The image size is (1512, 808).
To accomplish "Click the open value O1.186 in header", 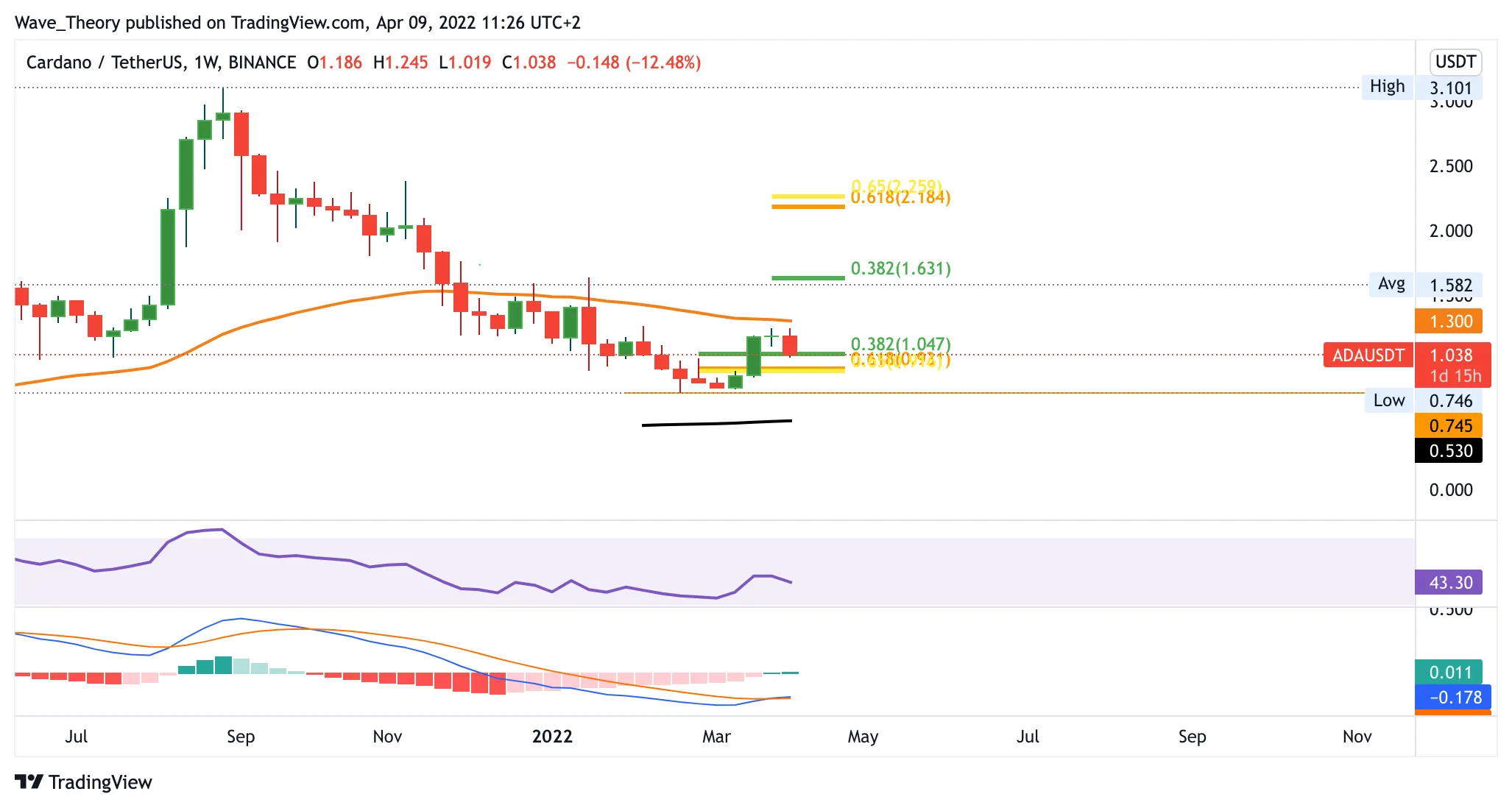I will pyautogui.click(x=335, y=63).
